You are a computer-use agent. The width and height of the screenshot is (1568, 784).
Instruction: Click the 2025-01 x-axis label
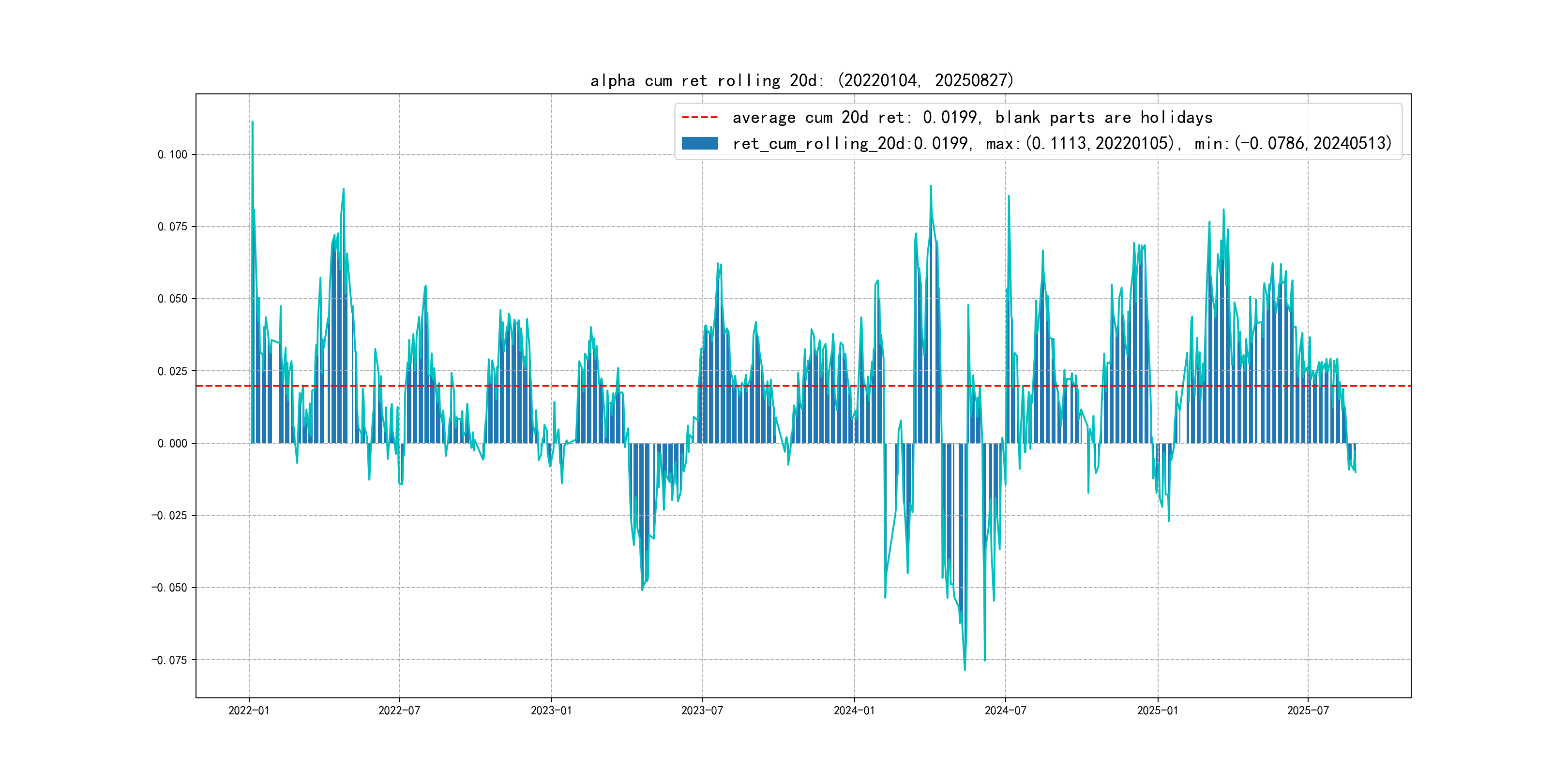click(1157, 710)
